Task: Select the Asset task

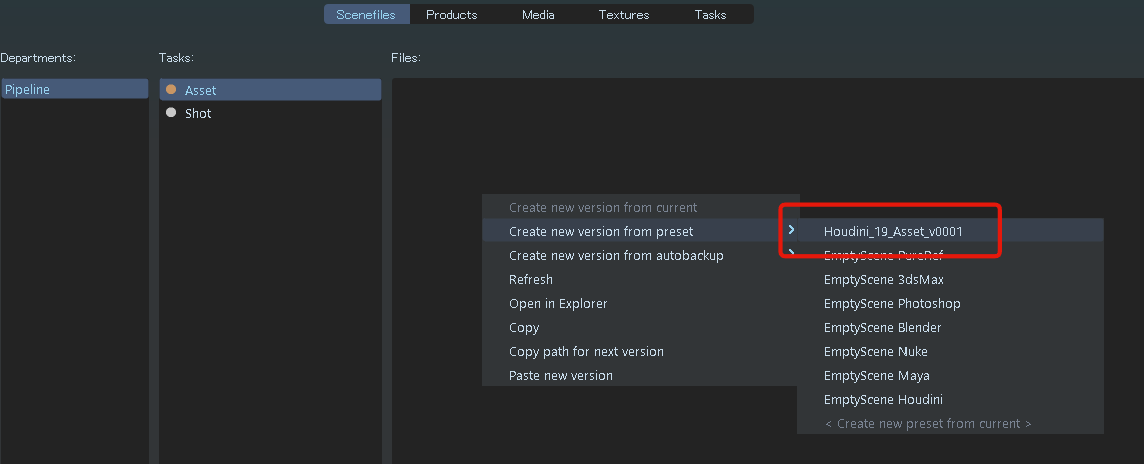Action: click(x=271, y=90)
